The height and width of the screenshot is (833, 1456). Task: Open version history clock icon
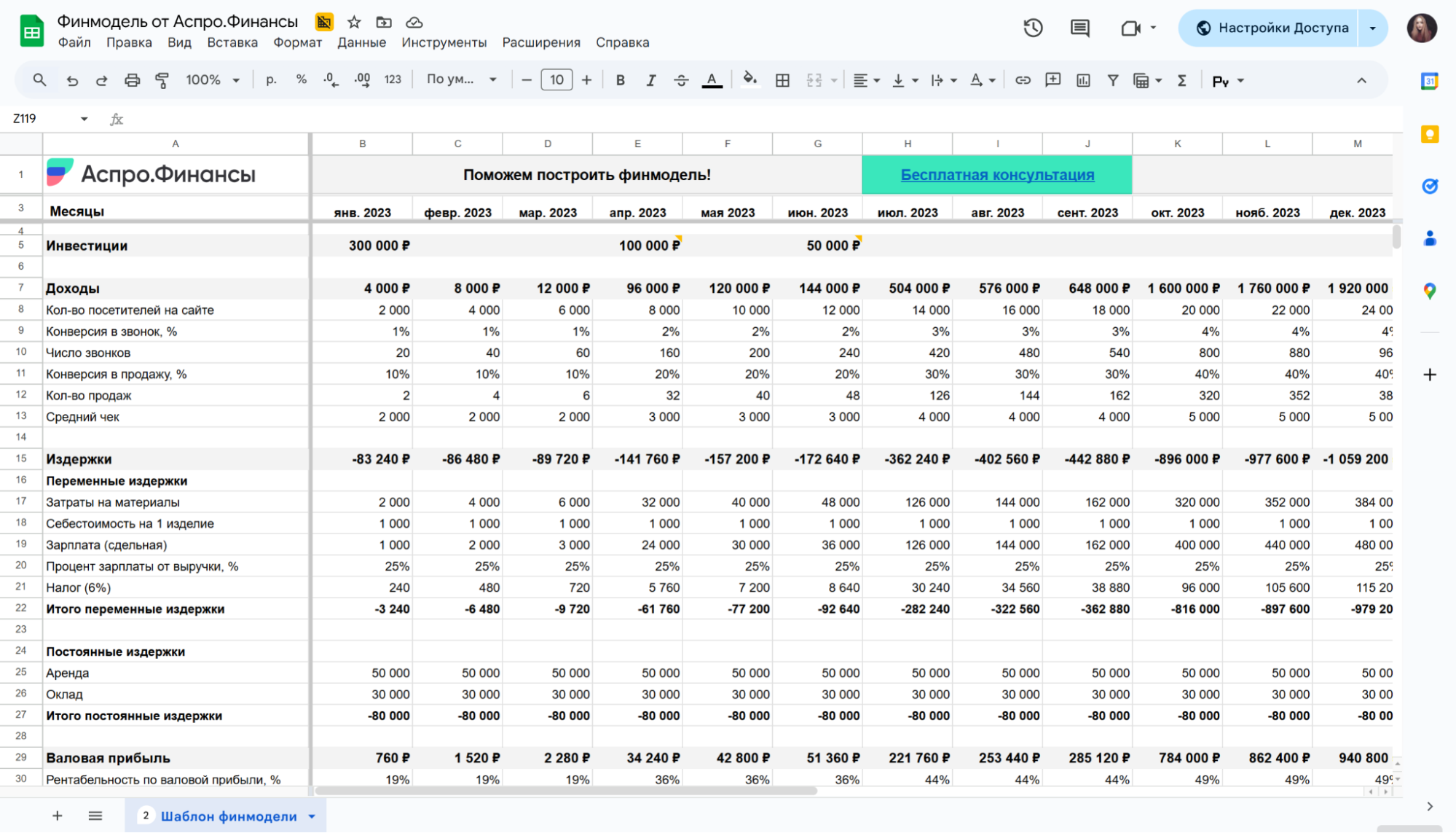[1033, 28]
